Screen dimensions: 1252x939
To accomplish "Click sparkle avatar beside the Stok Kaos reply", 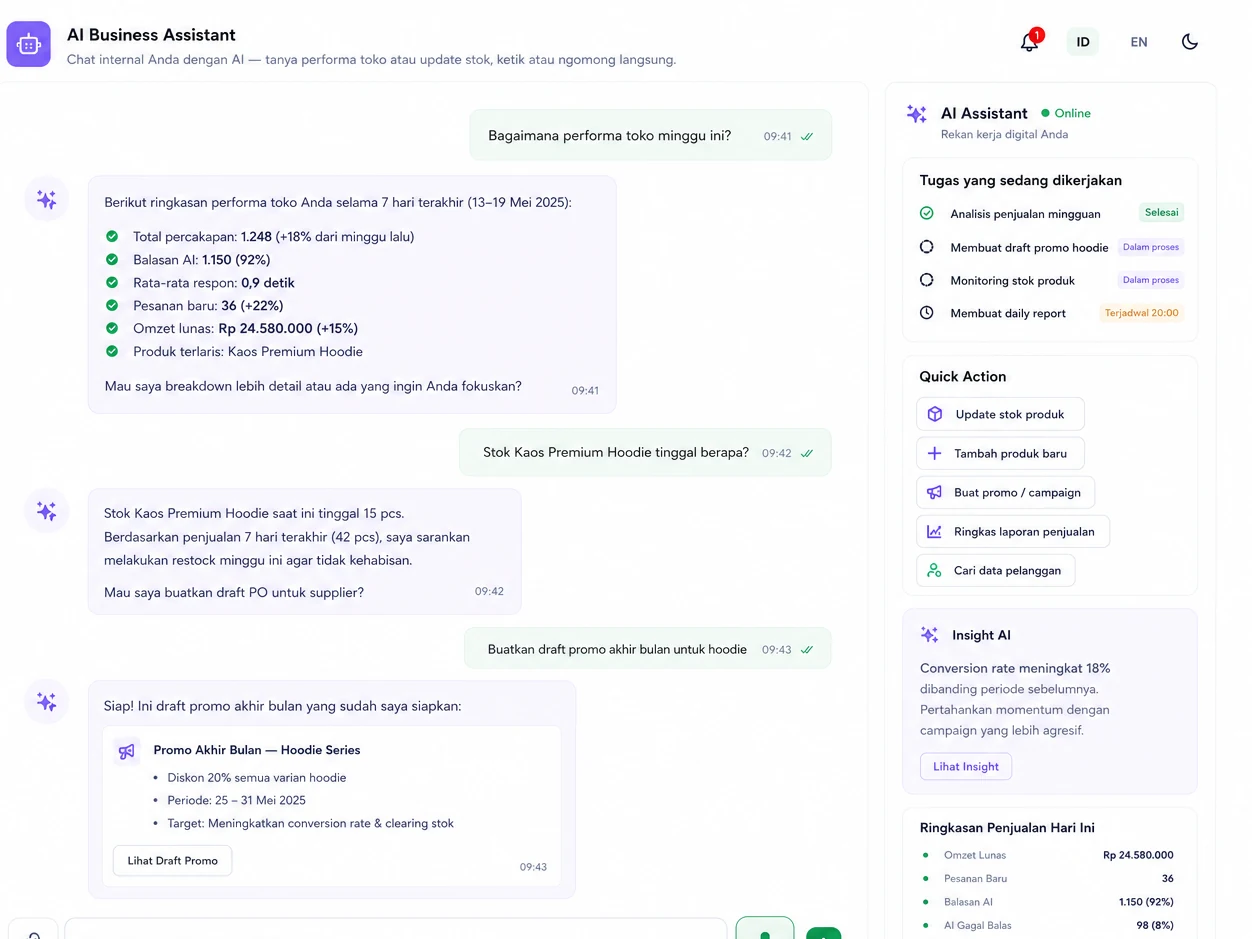I will [46, 511].
